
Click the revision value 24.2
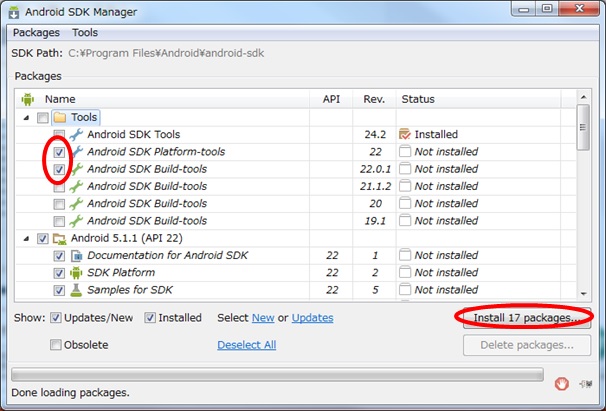click(375, 134)
